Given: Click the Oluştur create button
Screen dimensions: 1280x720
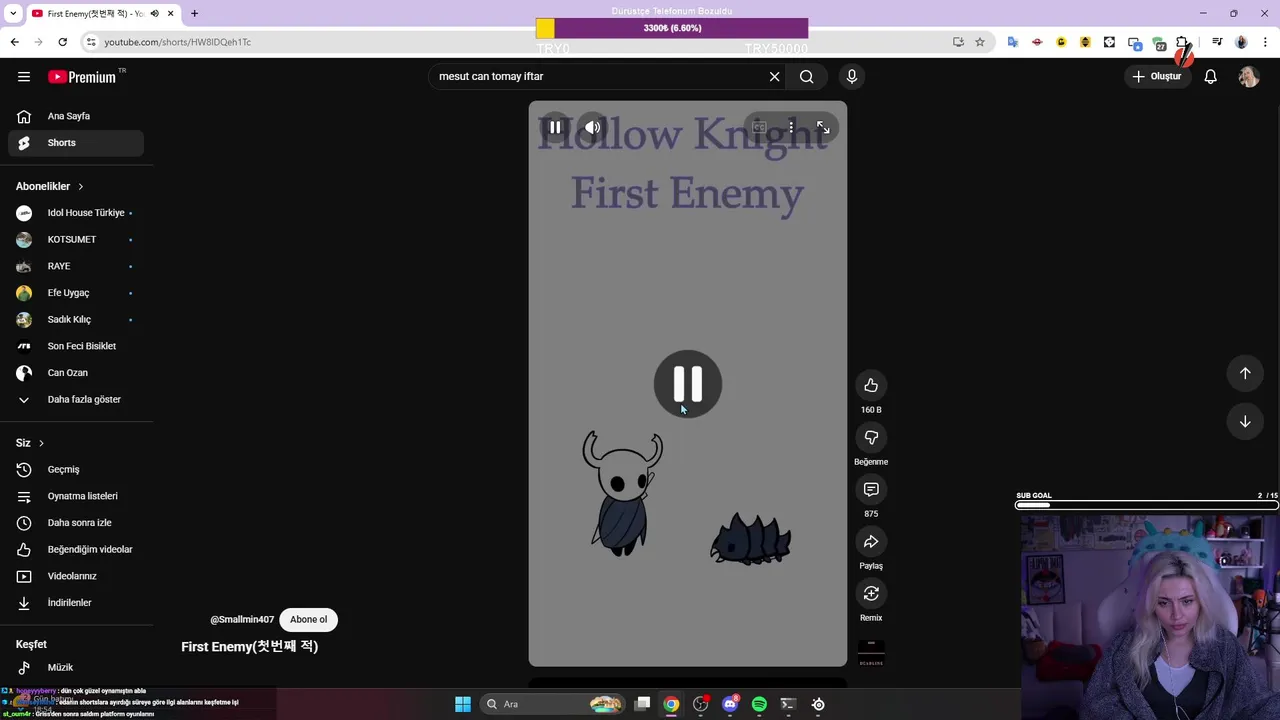Looking at the screenshot, I should click(1157, 77).
